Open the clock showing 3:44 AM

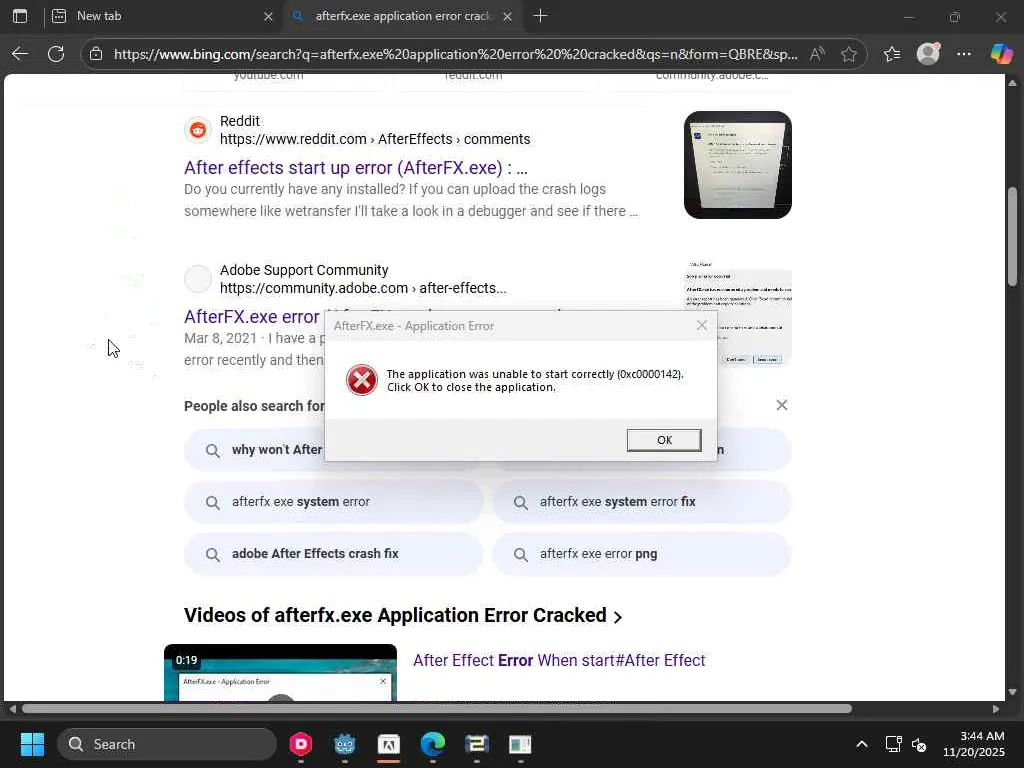[974, 744]
